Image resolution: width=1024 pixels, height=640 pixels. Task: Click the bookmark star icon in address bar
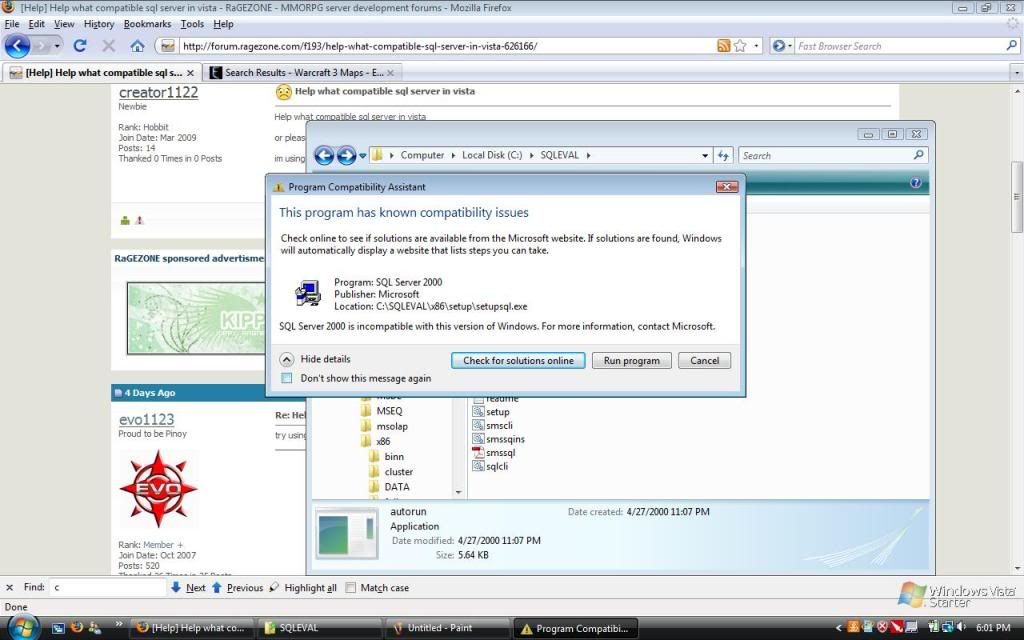click(740, 46)
